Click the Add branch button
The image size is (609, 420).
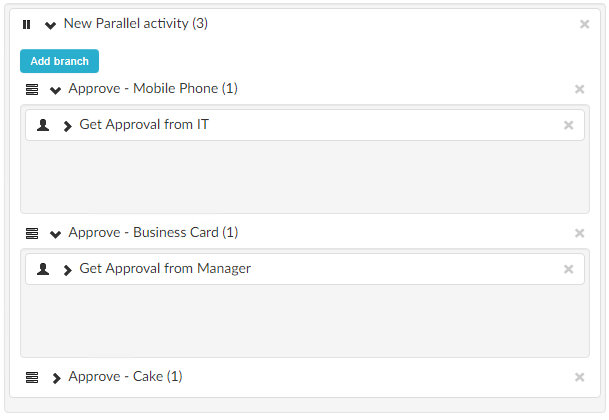pos(59,61)
